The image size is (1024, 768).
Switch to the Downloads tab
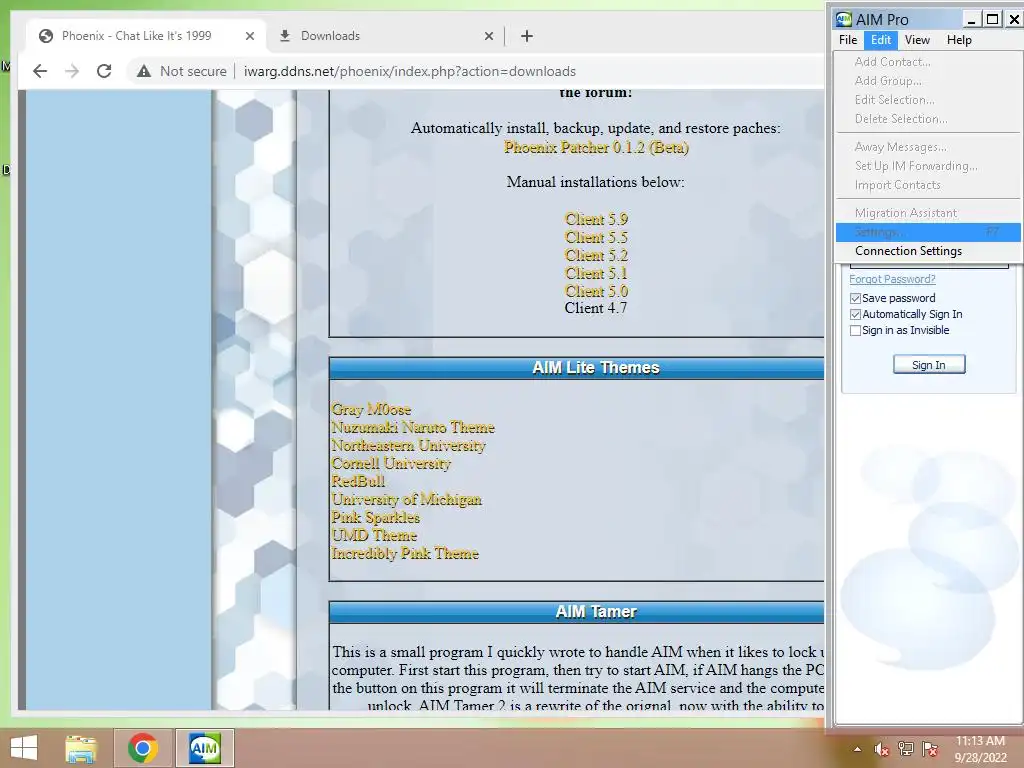click(385, 36)
